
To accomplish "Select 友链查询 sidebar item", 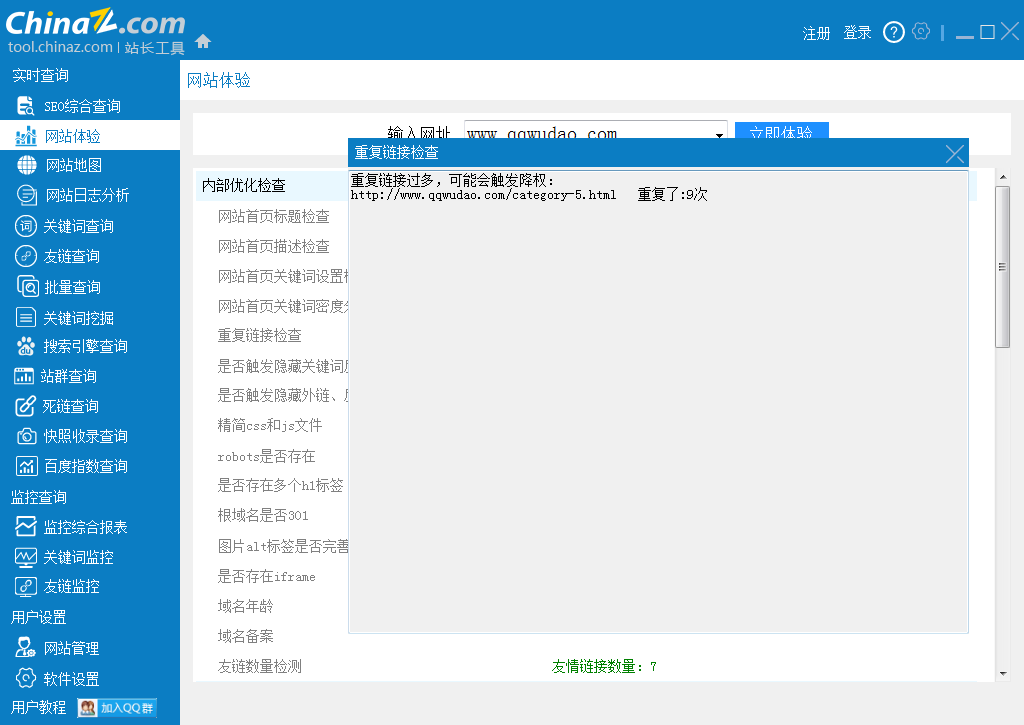I will coord(71,256).
